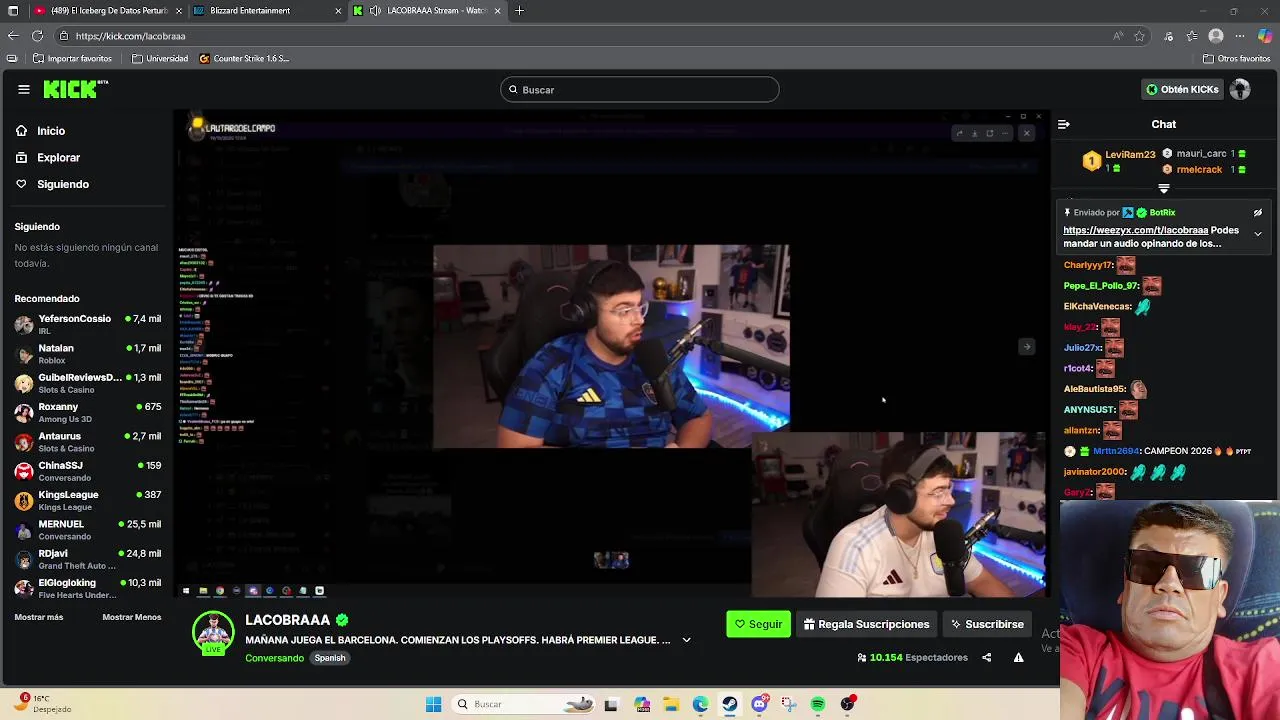Collapse the chat panel arrow icon
The image size is (1280, 720).
coord(1064,124)
